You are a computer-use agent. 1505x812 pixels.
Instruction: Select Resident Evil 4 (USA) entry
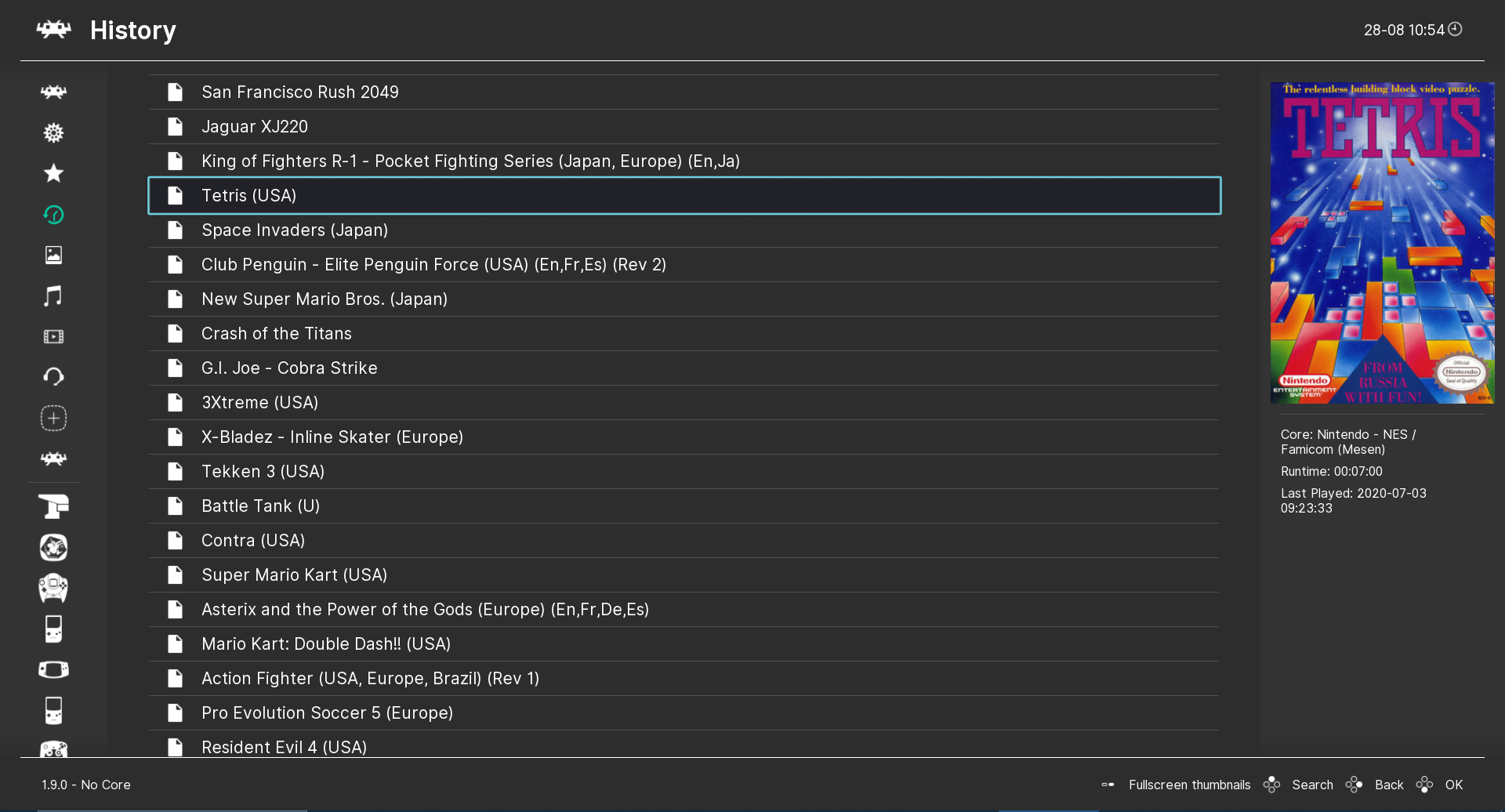point(684,745)
